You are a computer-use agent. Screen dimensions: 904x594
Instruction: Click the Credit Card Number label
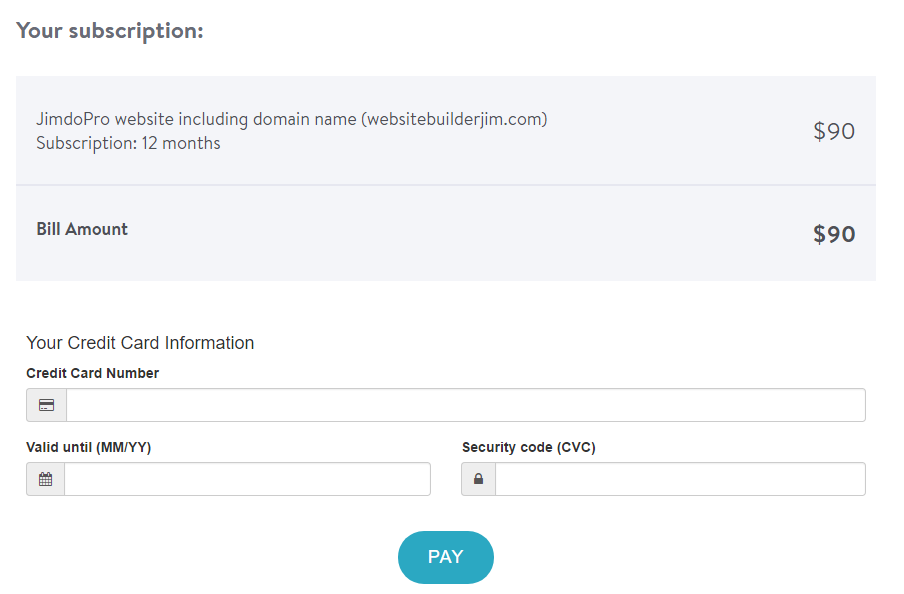(x=92, y=373)
